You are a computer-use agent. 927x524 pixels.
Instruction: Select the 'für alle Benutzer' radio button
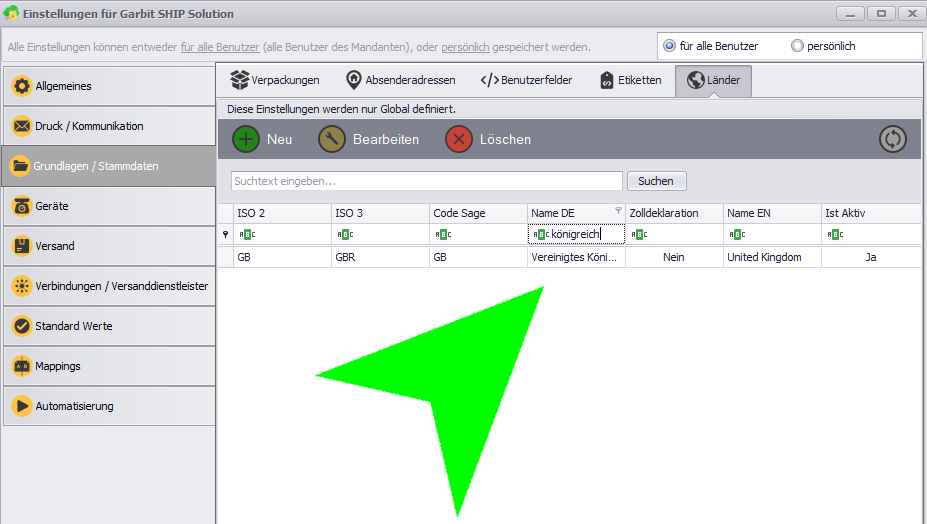pos(669,46)
